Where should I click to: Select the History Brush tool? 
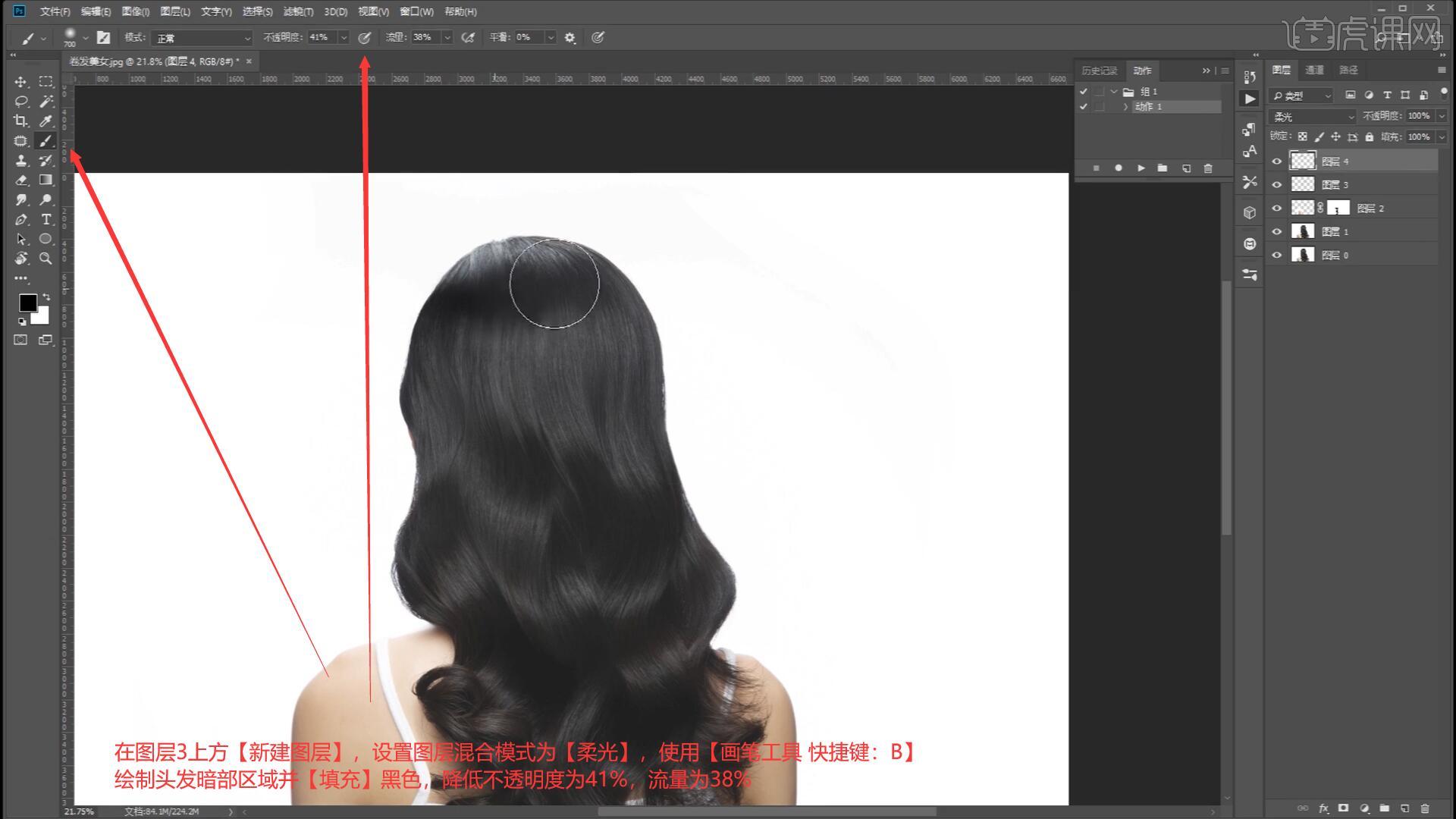click(x=45, y=160)
